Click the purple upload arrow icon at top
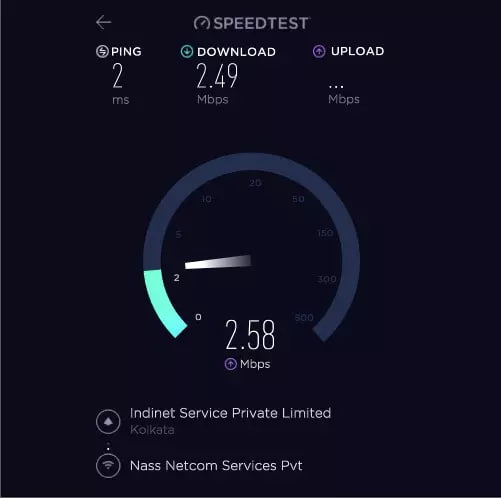501x498 pixels. [319, 51]
